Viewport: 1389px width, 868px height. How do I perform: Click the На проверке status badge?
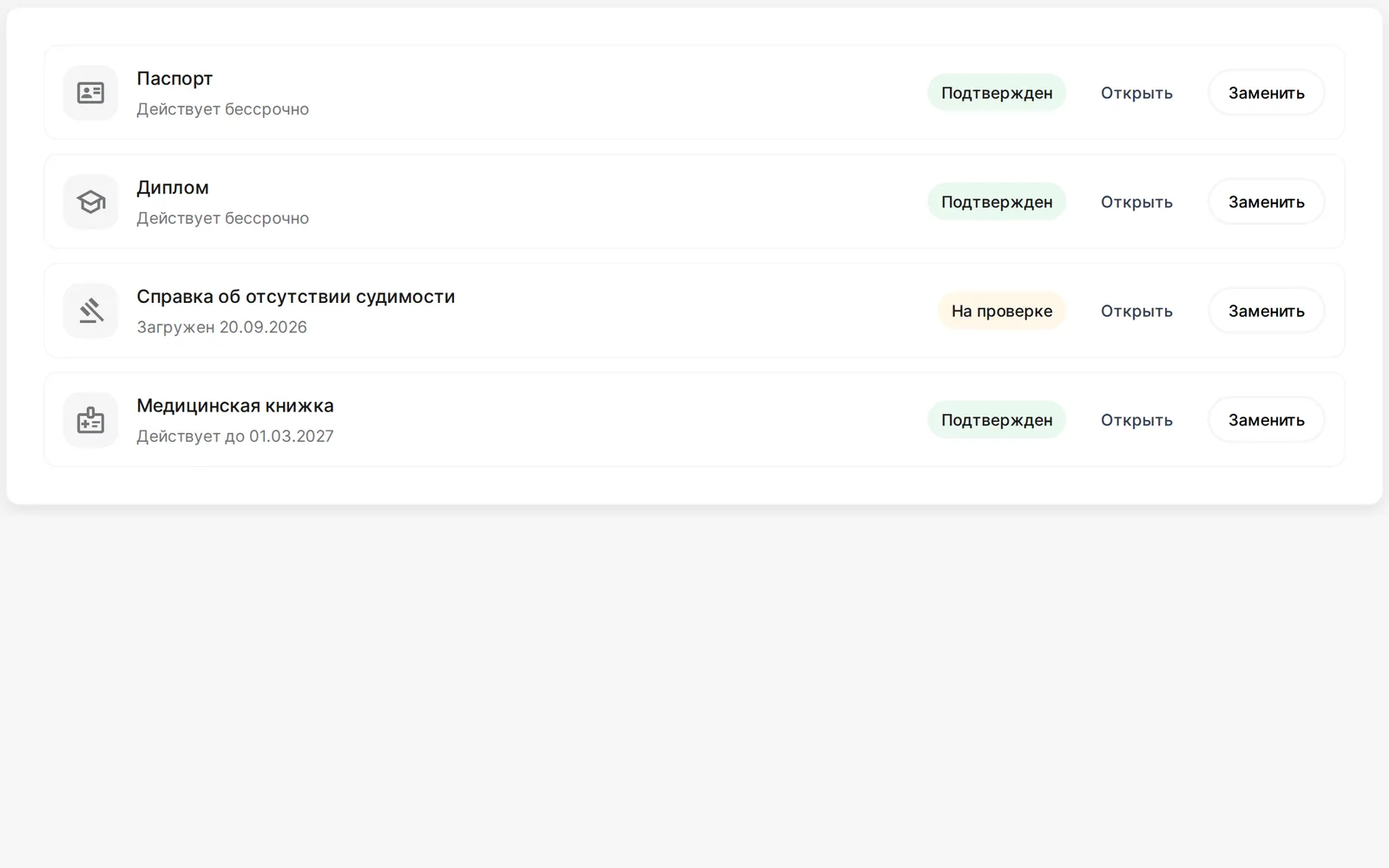[1002, 311]
